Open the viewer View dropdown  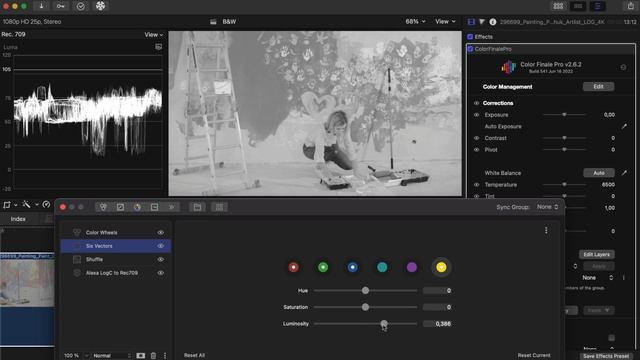445,22
